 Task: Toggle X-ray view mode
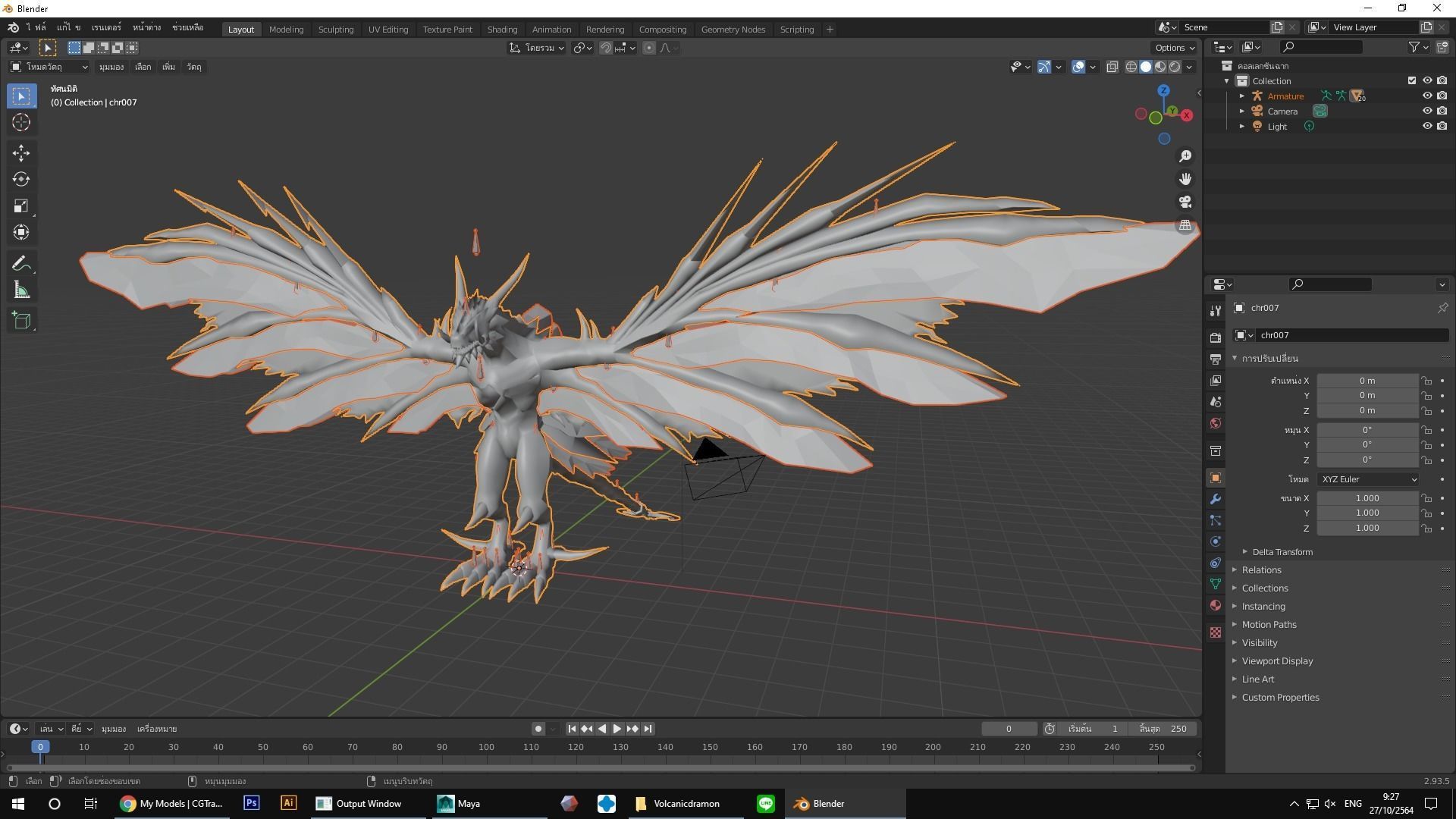[1112, 67]
